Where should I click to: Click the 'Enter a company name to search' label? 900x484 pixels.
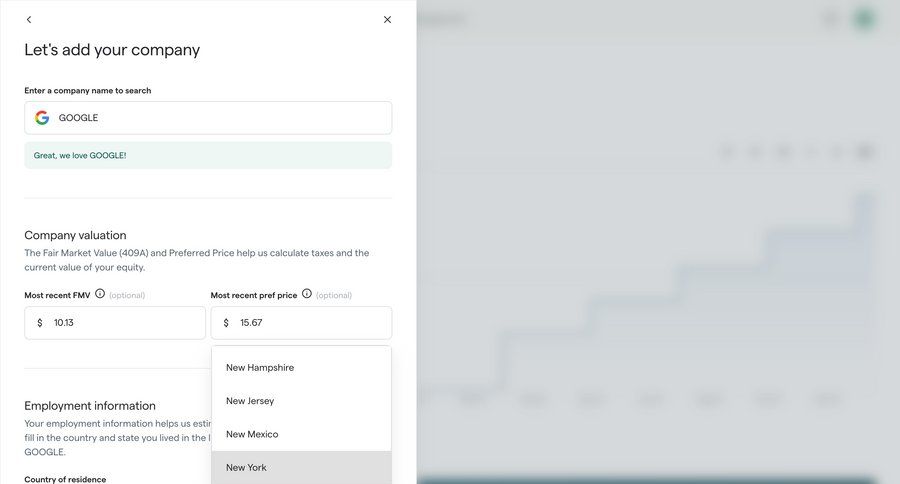[x=88, y=91]
